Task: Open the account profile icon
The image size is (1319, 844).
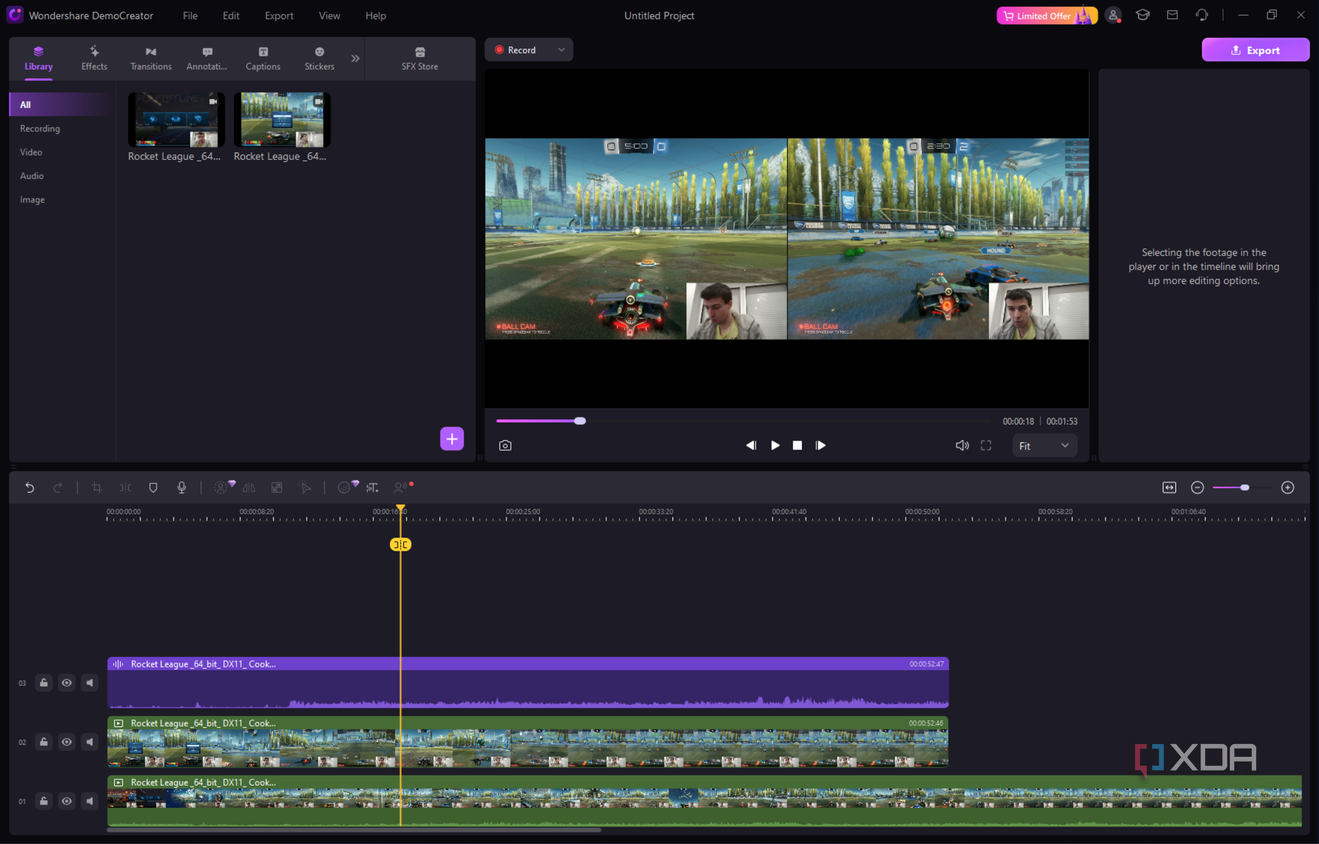Action: (x=1113, y=16)
